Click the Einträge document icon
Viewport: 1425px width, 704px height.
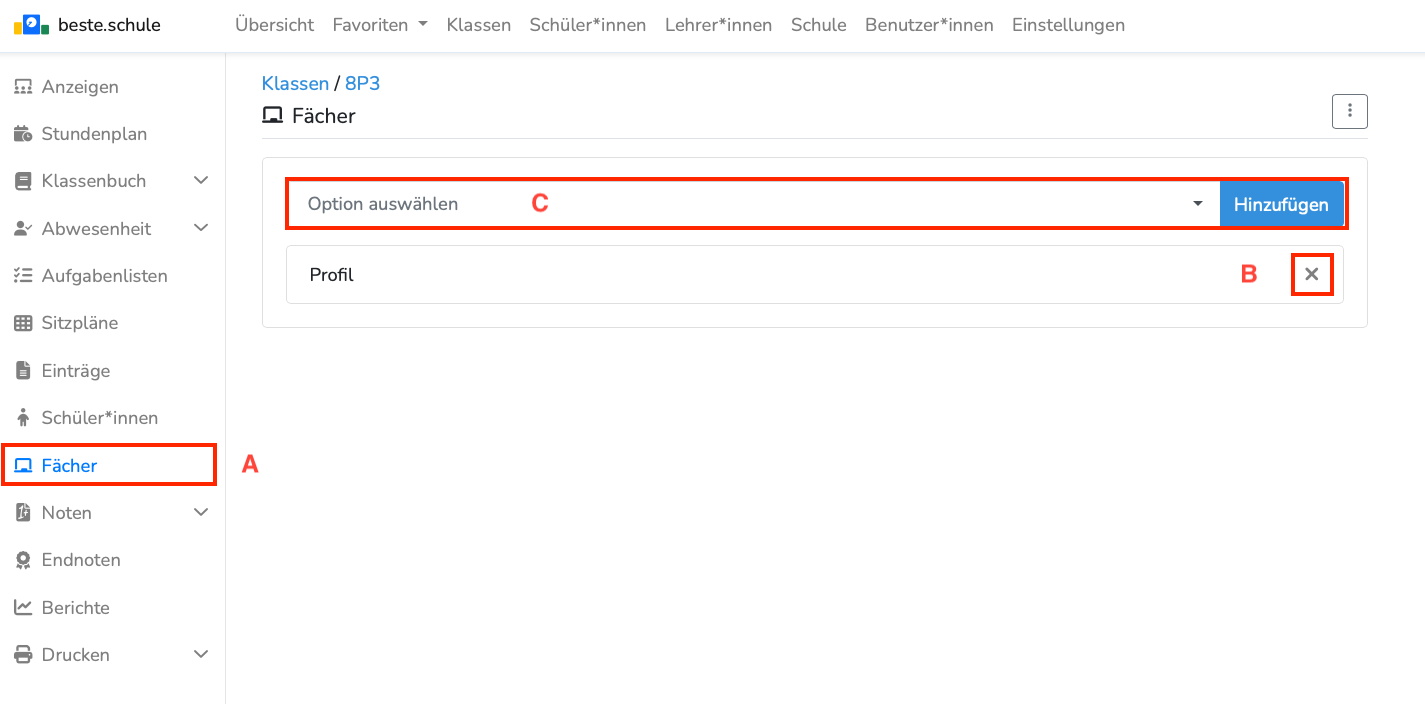(x=22, y=371)
